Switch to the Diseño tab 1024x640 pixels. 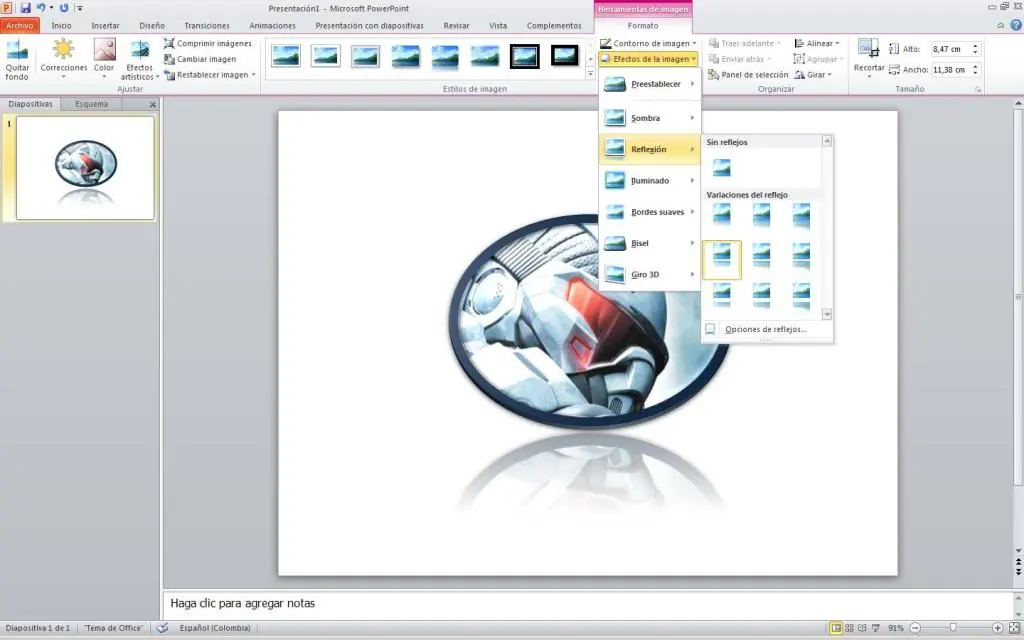pos(152,25)
